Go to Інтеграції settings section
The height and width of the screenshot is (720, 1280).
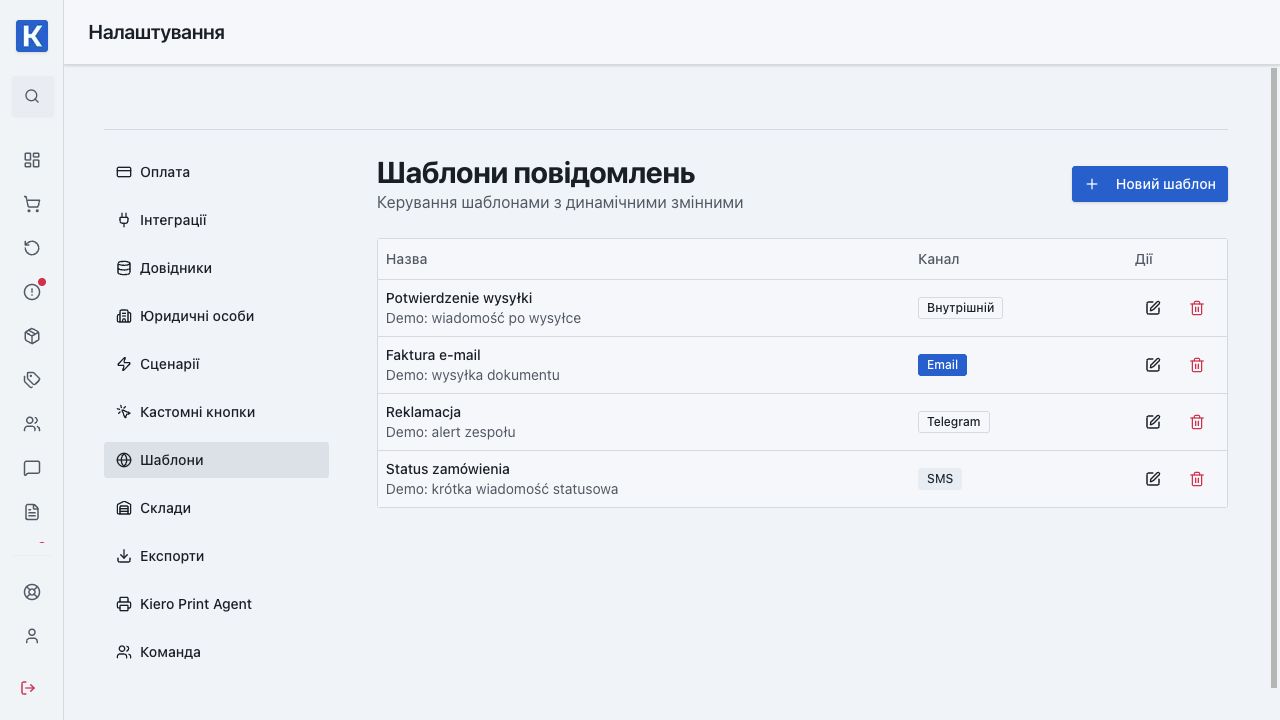(x=216, y=220)
